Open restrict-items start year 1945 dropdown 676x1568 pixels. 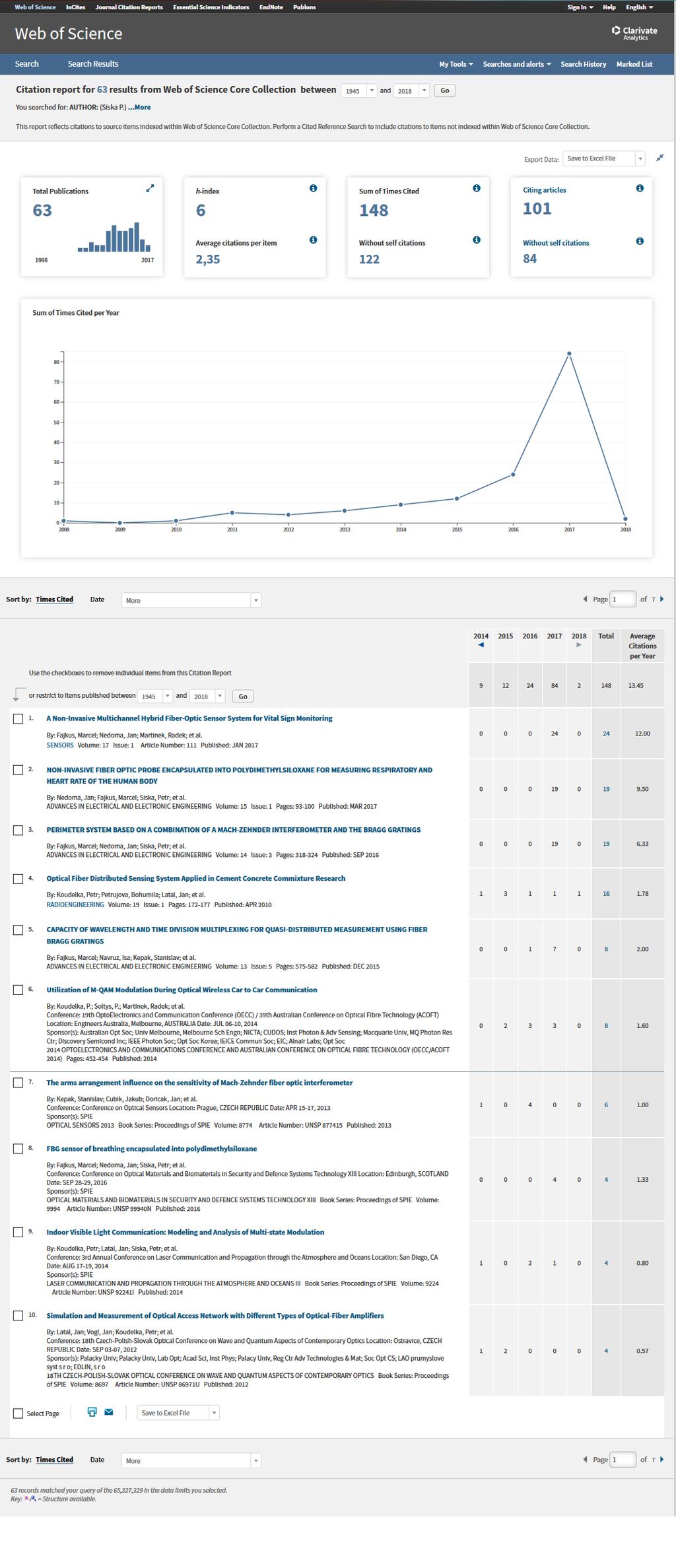pos(155,697)
